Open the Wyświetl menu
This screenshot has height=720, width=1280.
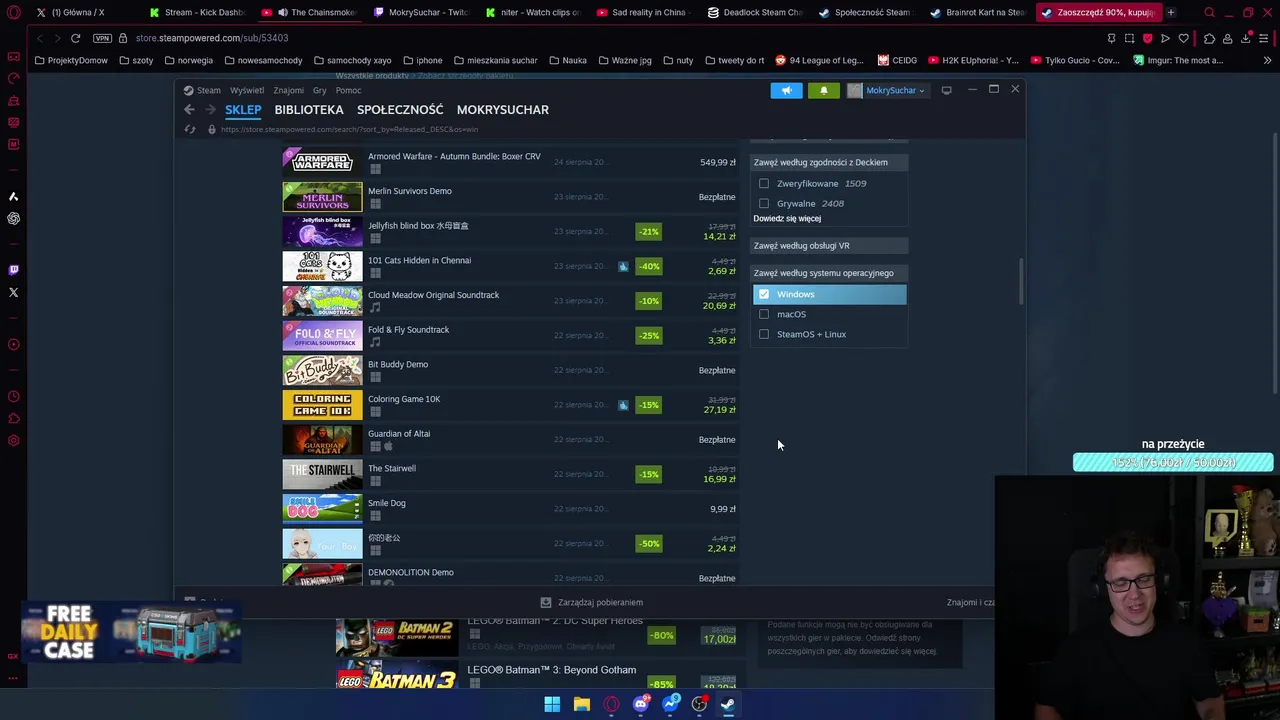pyautogui.click(x=247, y=90)
